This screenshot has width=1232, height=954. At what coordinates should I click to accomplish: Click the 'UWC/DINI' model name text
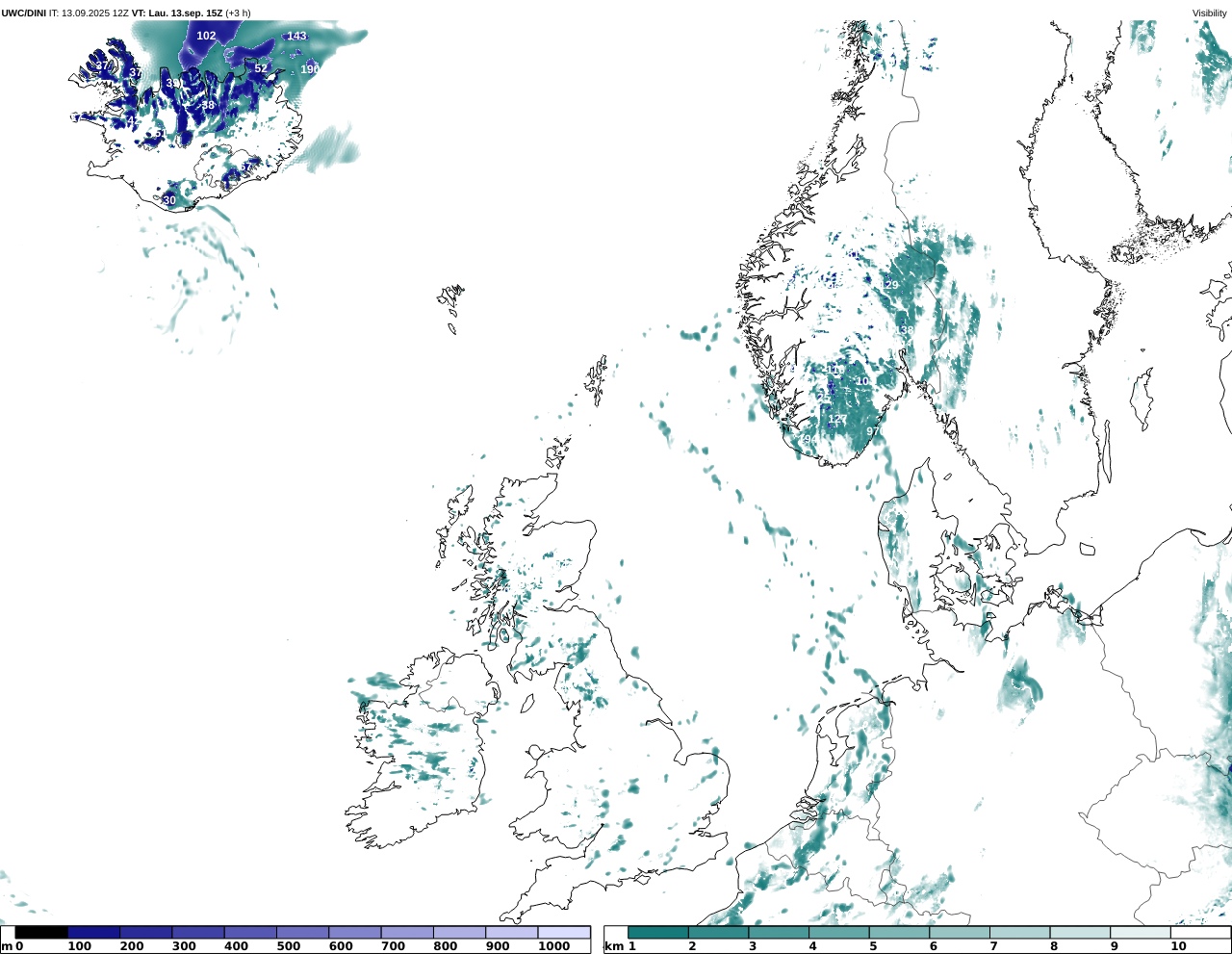tap(23, 13)
